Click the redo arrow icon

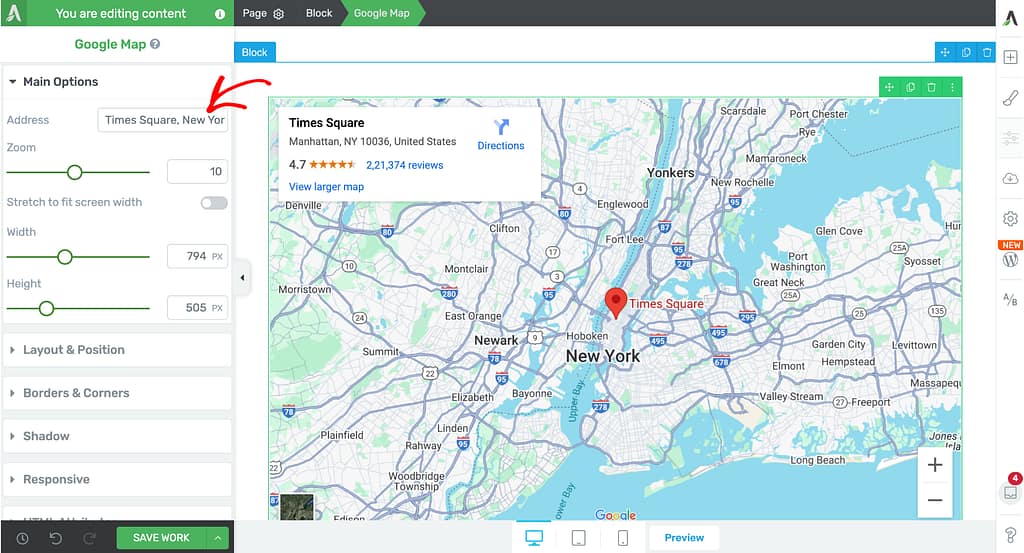[89, 538]
